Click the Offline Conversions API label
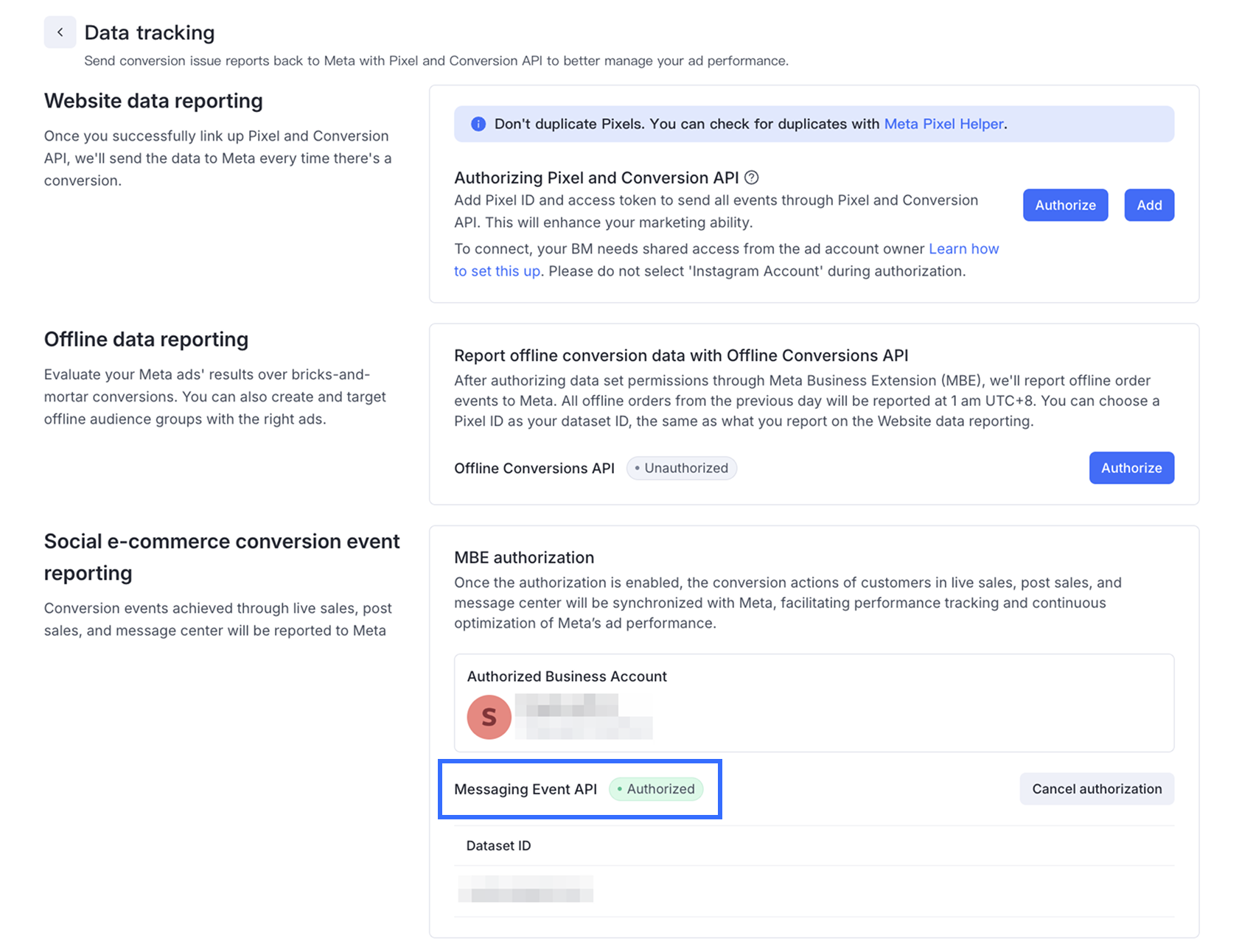This screenshot has height=952, width=1253. 534,468
